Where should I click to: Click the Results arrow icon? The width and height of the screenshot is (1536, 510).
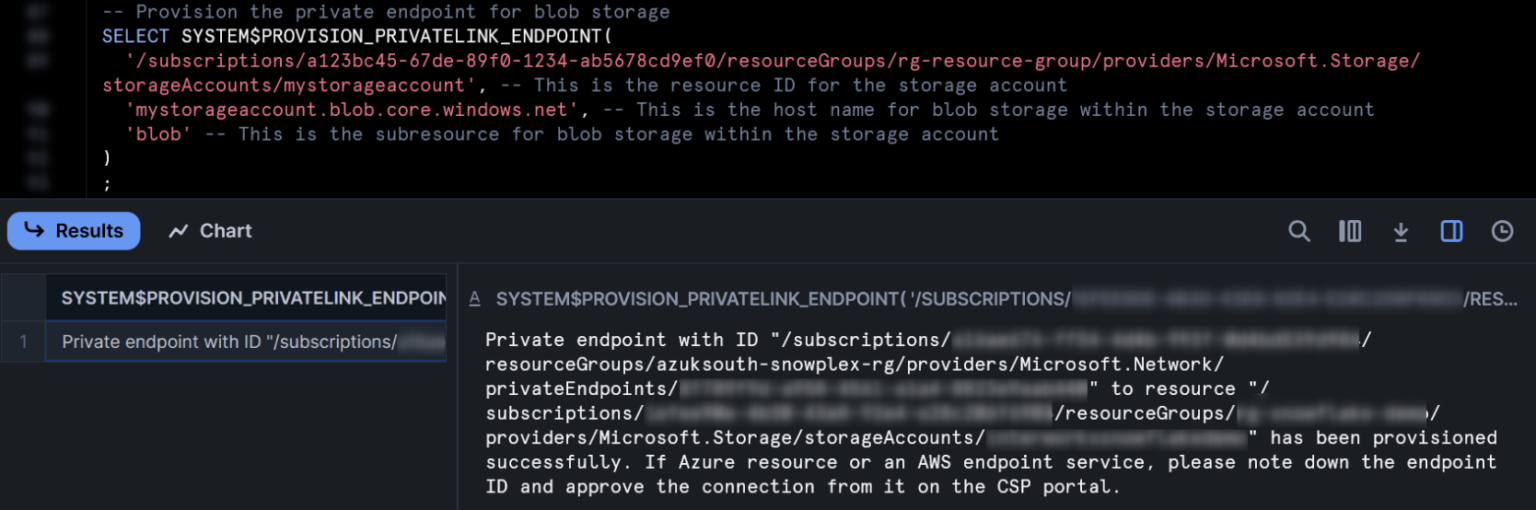click(x=34, y=230)
